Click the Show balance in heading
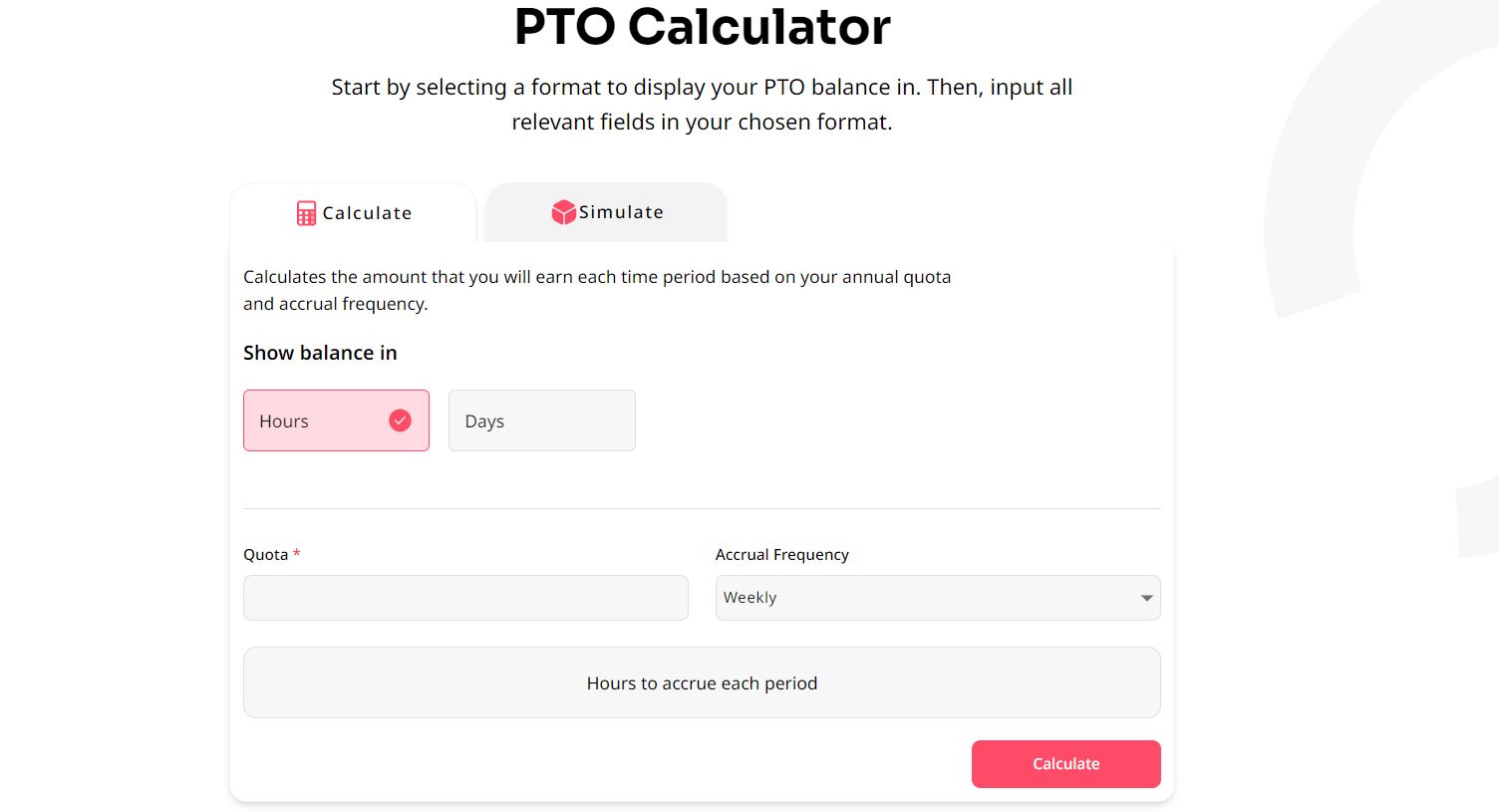Screen dimensions: 1499x812 (x=320, y=353)
